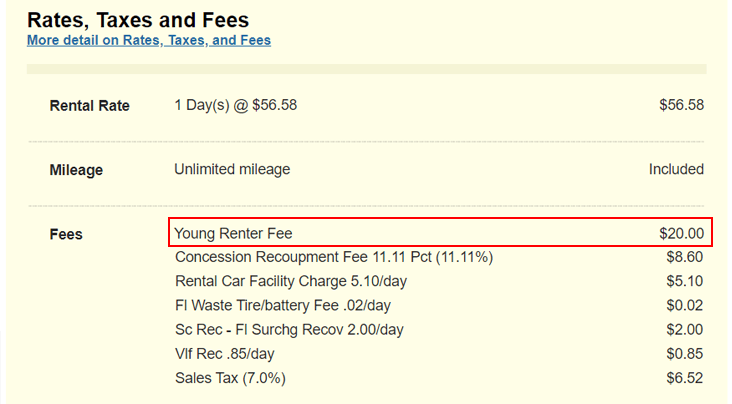Click the $20.00 Young Renter Fee amount
Image resolution: width=732 pixels, height=404 pixels.
click(681, 233)
